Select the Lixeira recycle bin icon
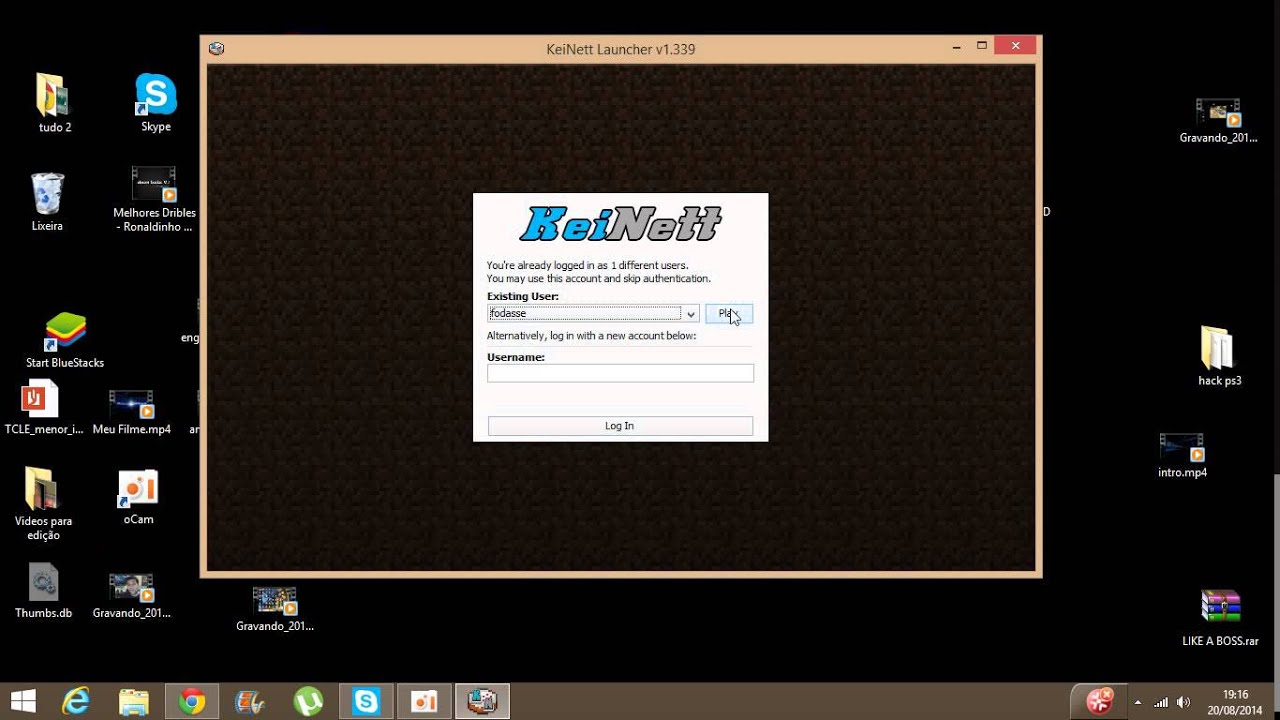This screenshot has height=720, width=1280. 47,194
